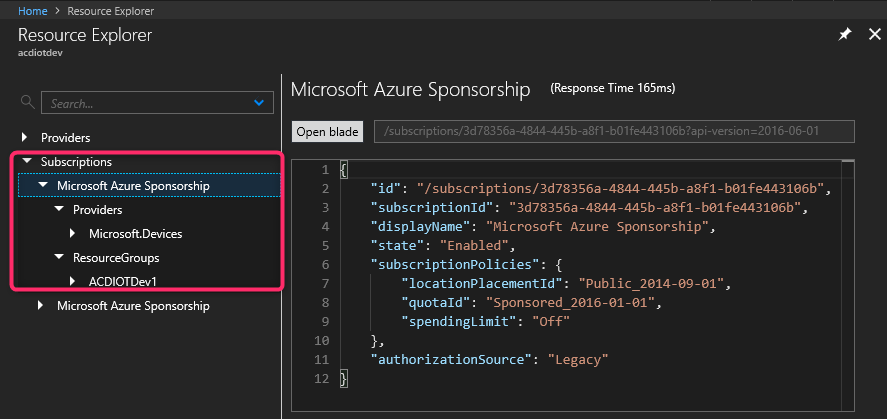
Task: Open the search box dropdown chevron
Action: (x=261, y=102)
